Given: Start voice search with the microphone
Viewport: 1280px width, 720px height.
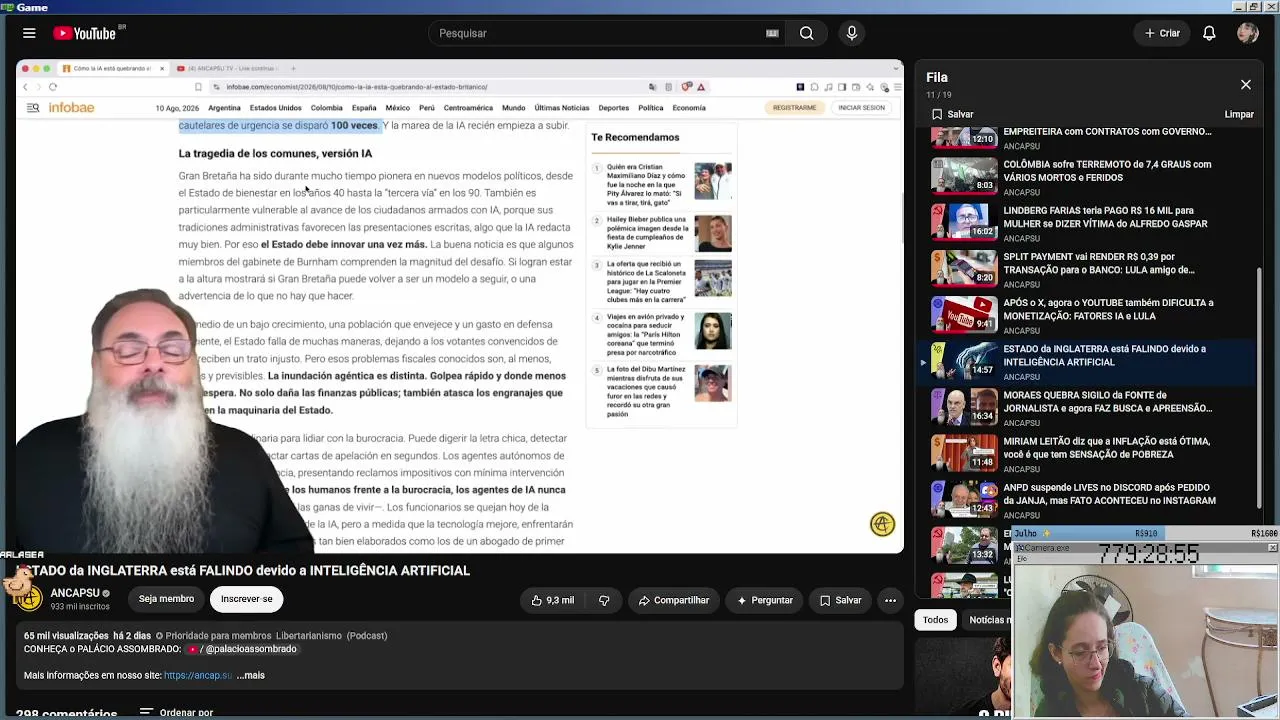Looking at the screenshot, I should [852, 33].
